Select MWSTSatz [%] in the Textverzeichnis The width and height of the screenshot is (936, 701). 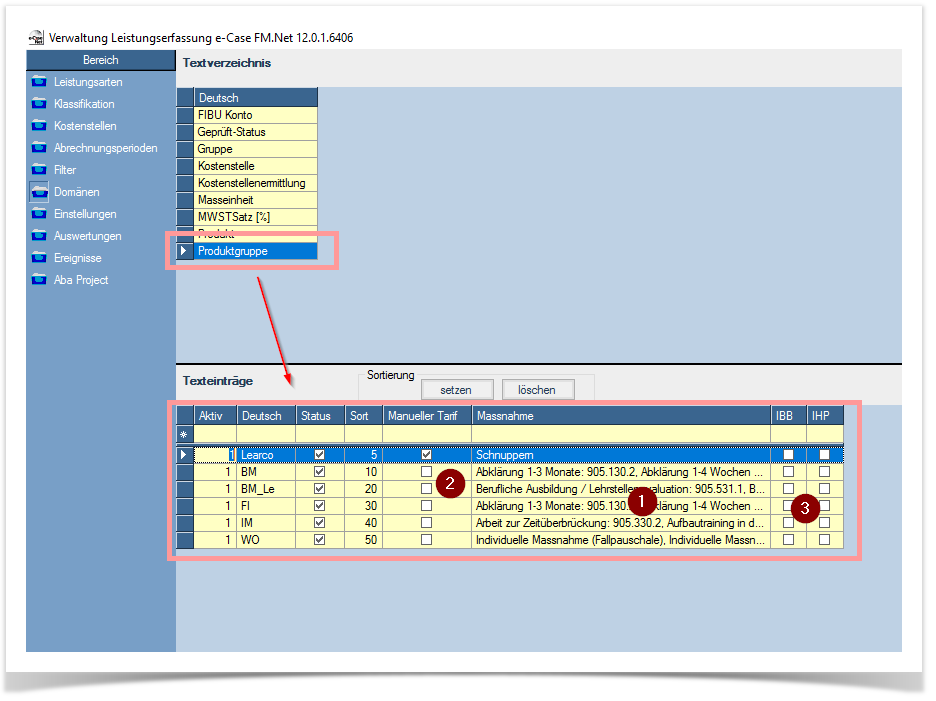coord(255,217)
